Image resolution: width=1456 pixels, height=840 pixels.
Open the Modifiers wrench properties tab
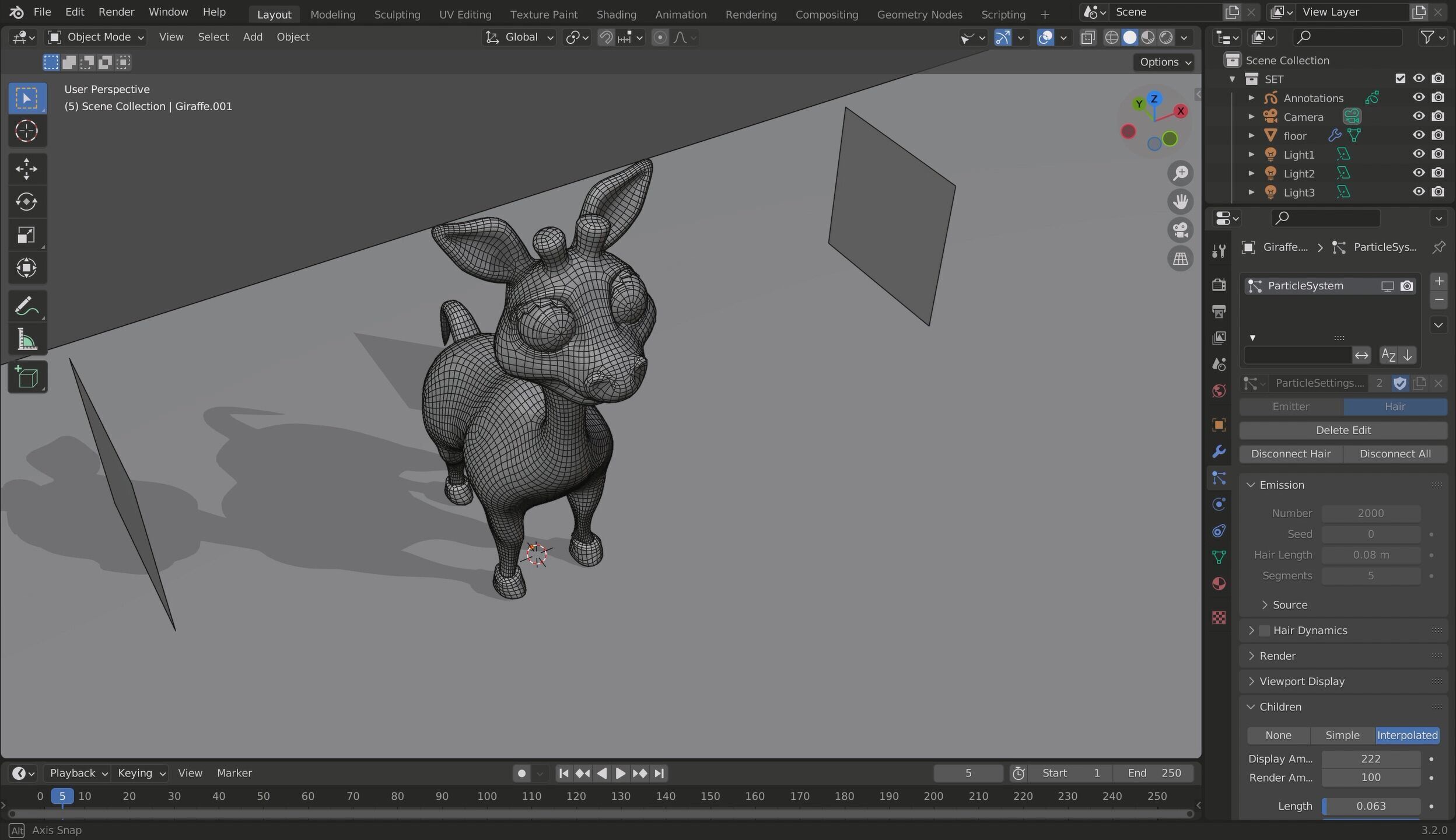[x=1219, y=452]
